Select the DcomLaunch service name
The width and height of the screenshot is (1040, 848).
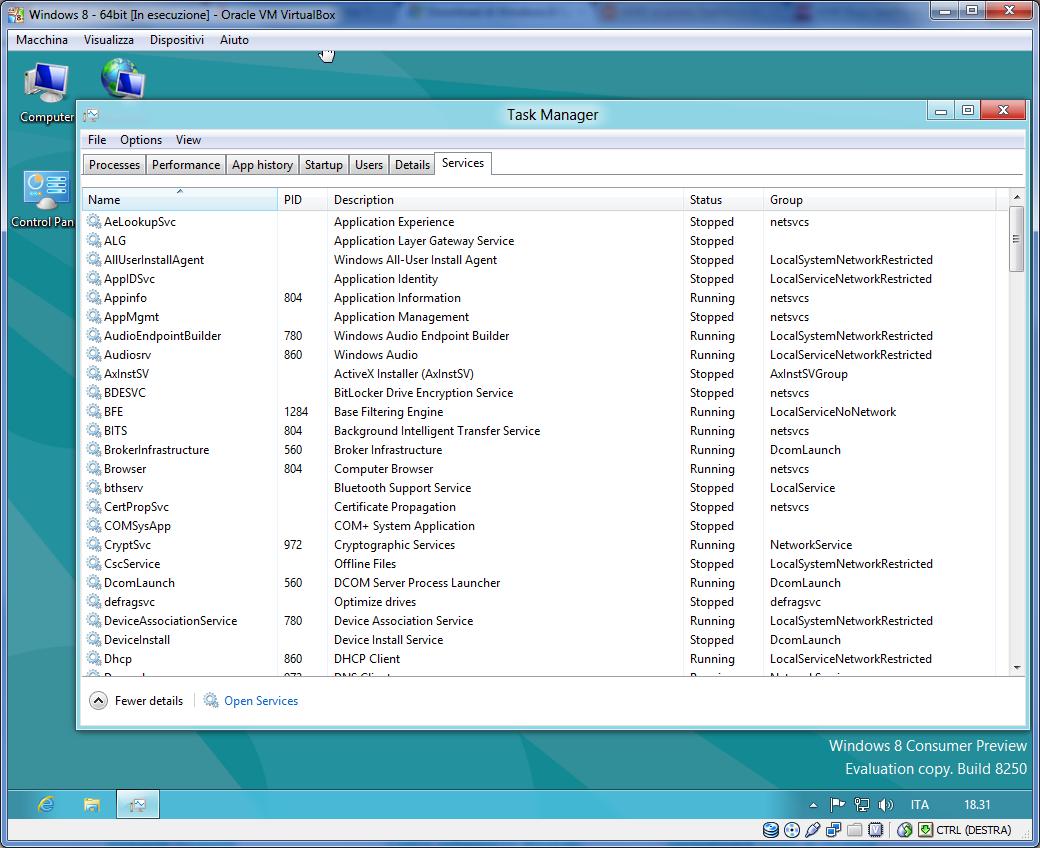[x=139, y=583]
